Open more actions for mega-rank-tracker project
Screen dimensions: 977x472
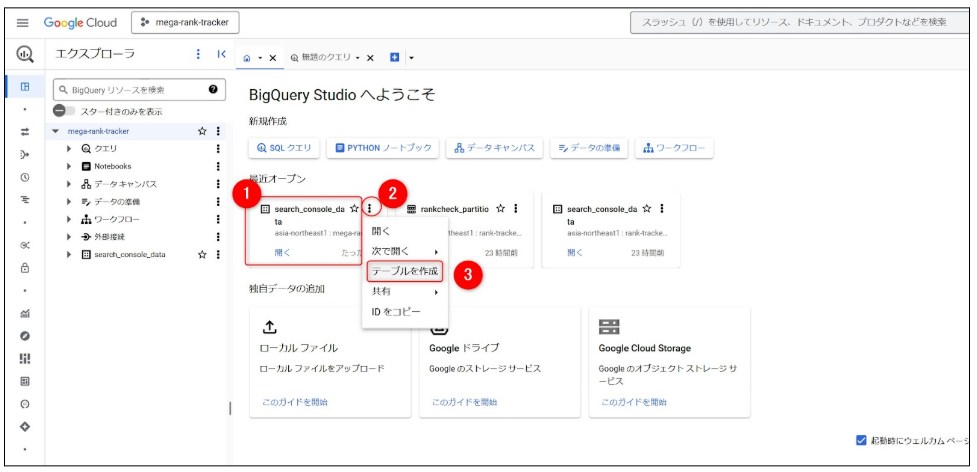click(218, 131)
